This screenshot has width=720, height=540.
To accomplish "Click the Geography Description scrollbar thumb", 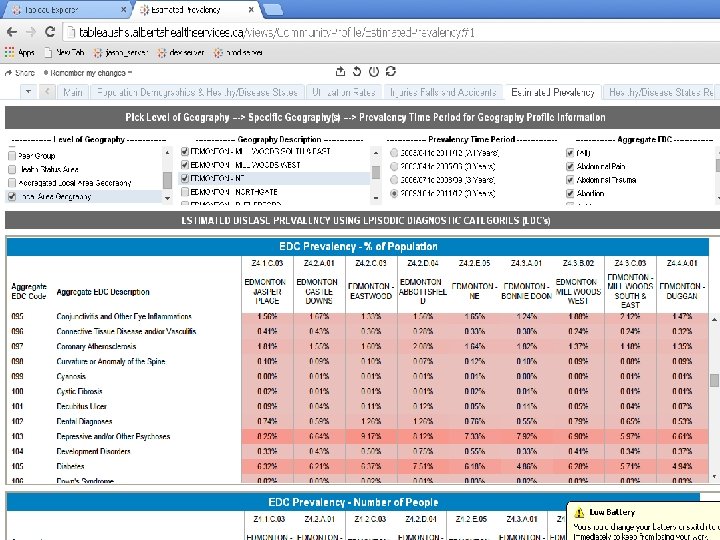I will tap(376, 172).
